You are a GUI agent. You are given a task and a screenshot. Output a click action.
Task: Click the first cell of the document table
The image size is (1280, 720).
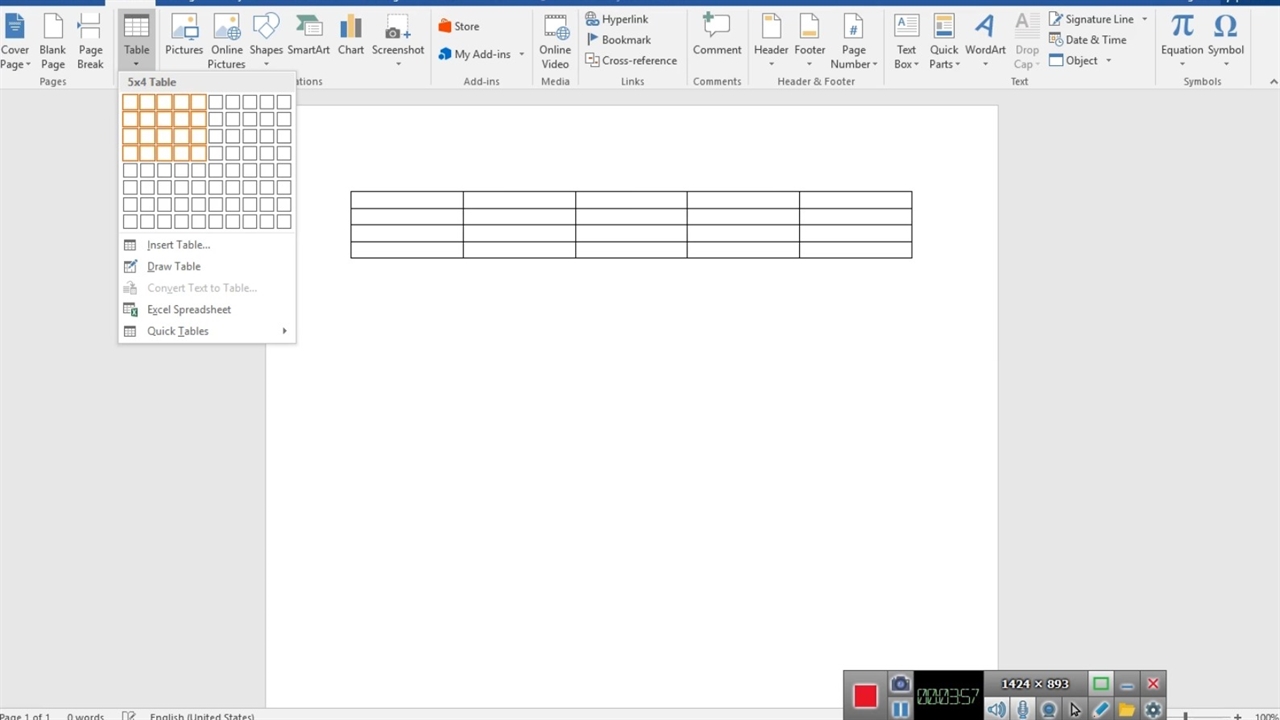[x=406, y=200]
